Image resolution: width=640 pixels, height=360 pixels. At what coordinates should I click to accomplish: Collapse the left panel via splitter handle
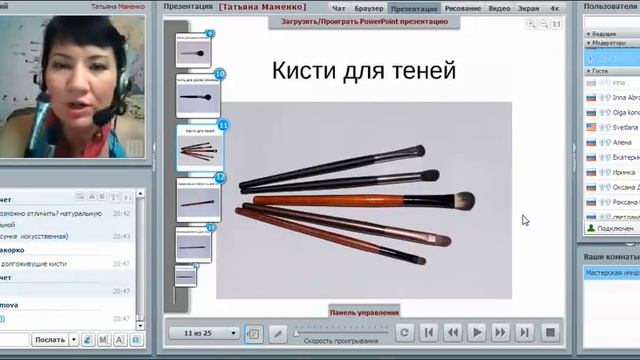click(154, 157)
